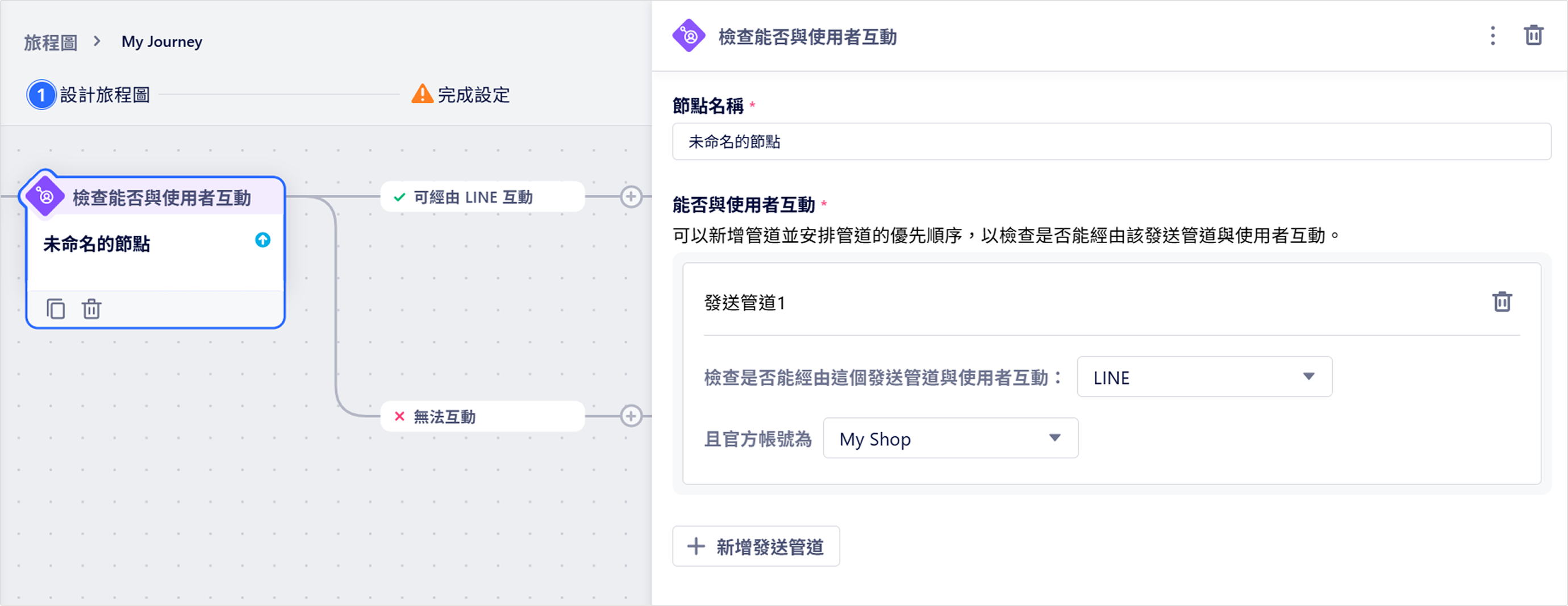Viewport: 1568px width, 606px height.
Task: Select the 無法互動 branch label
Action: pos(482,416)
